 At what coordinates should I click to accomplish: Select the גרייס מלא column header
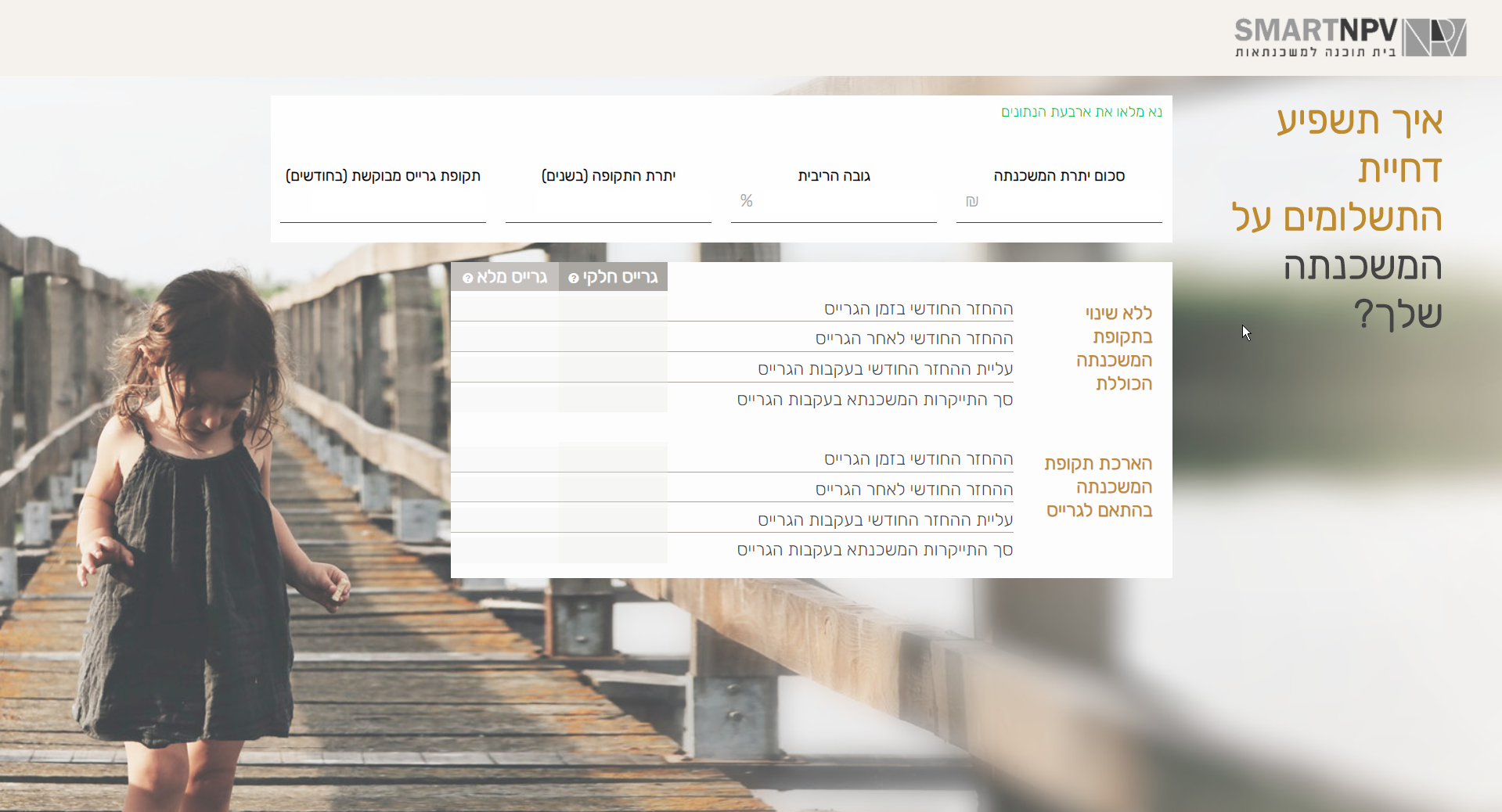(505, 277)
